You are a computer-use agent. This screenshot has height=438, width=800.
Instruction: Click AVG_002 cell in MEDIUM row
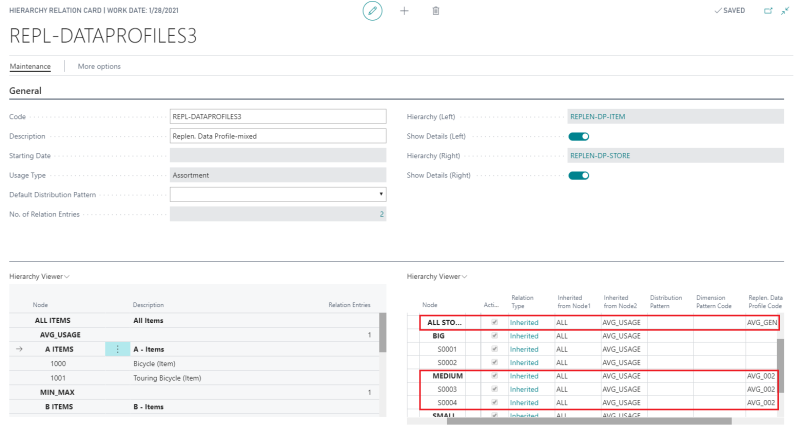(x=761, y=376)
